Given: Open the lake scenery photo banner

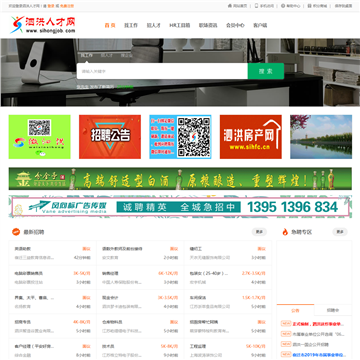Looking at the screenshot, I should [321, 137].
